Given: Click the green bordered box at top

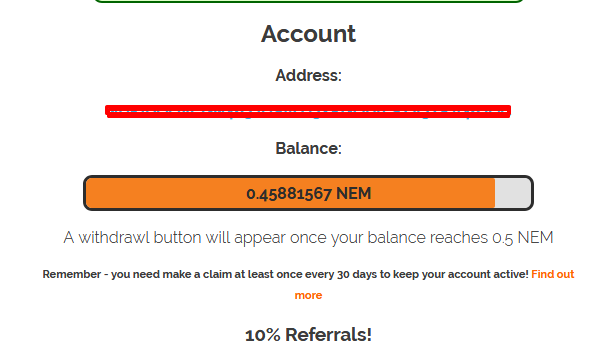Looking at the screenshot, I should point(309,1).
